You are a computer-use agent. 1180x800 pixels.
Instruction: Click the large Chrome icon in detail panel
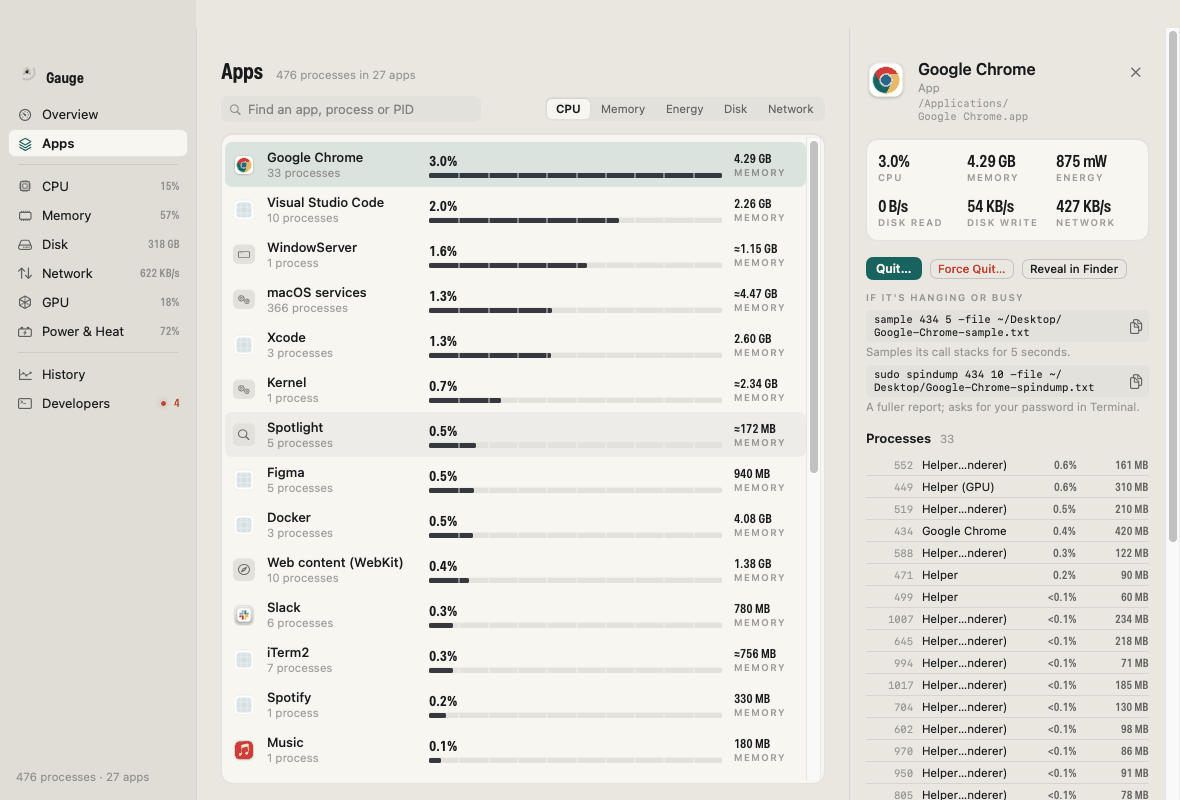pyautogui.click(x=886, y=80)
